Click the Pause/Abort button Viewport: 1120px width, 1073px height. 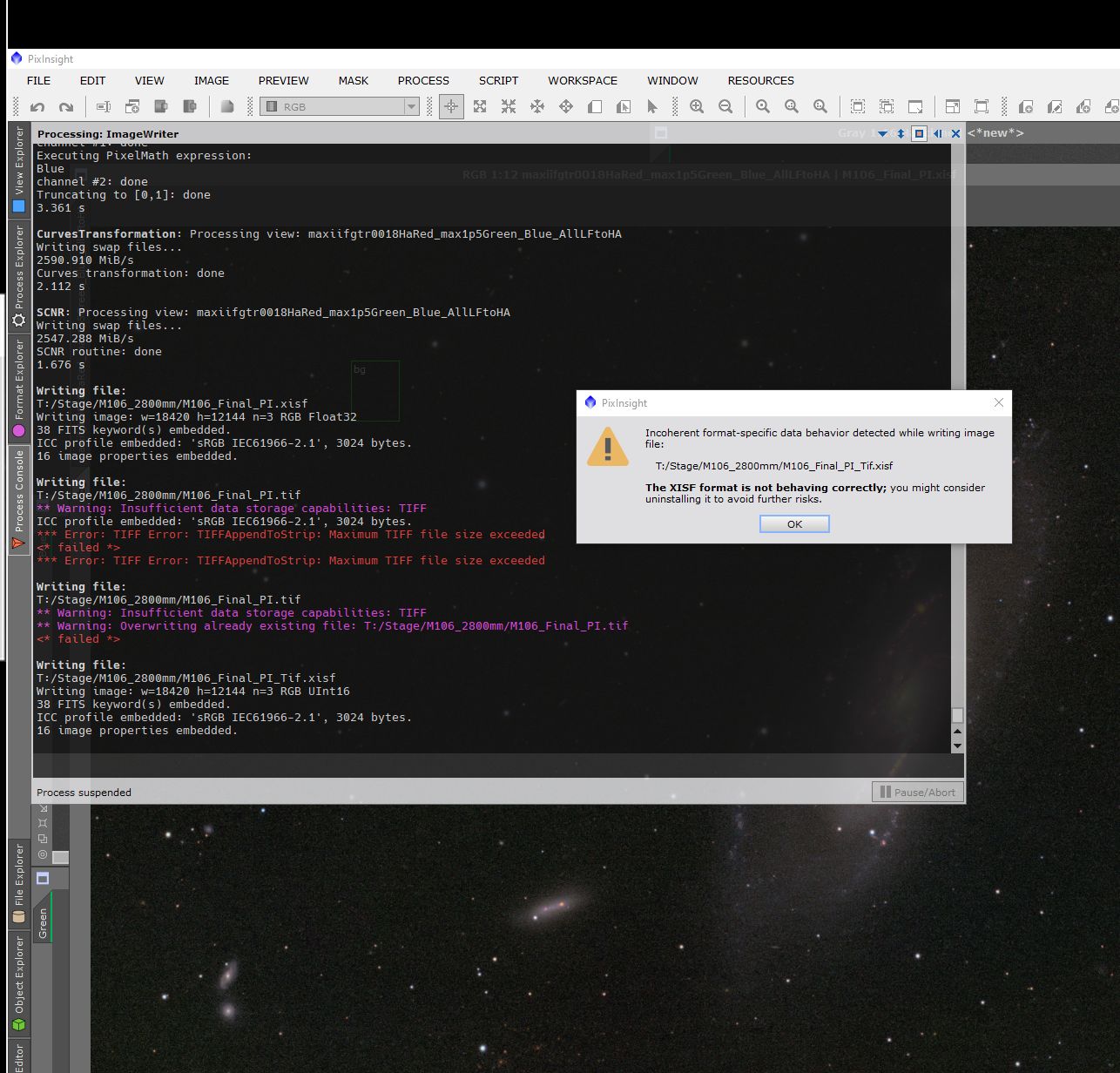pos(917,792)
